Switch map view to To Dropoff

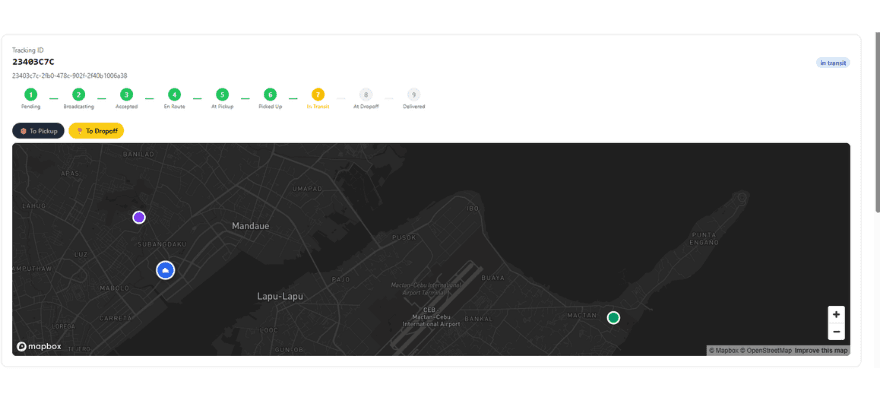point(96,131)
